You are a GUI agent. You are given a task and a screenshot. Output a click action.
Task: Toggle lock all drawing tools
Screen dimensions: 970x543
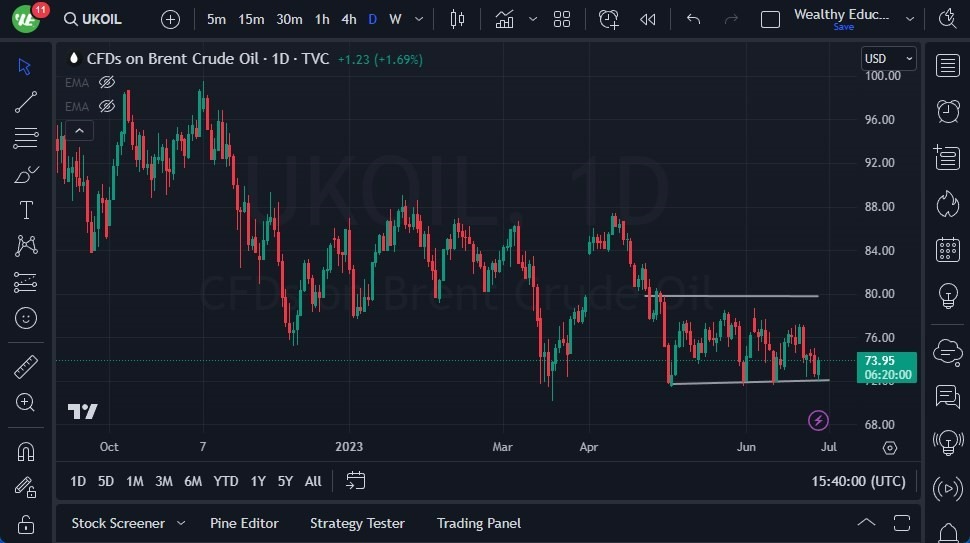point(25,524)
